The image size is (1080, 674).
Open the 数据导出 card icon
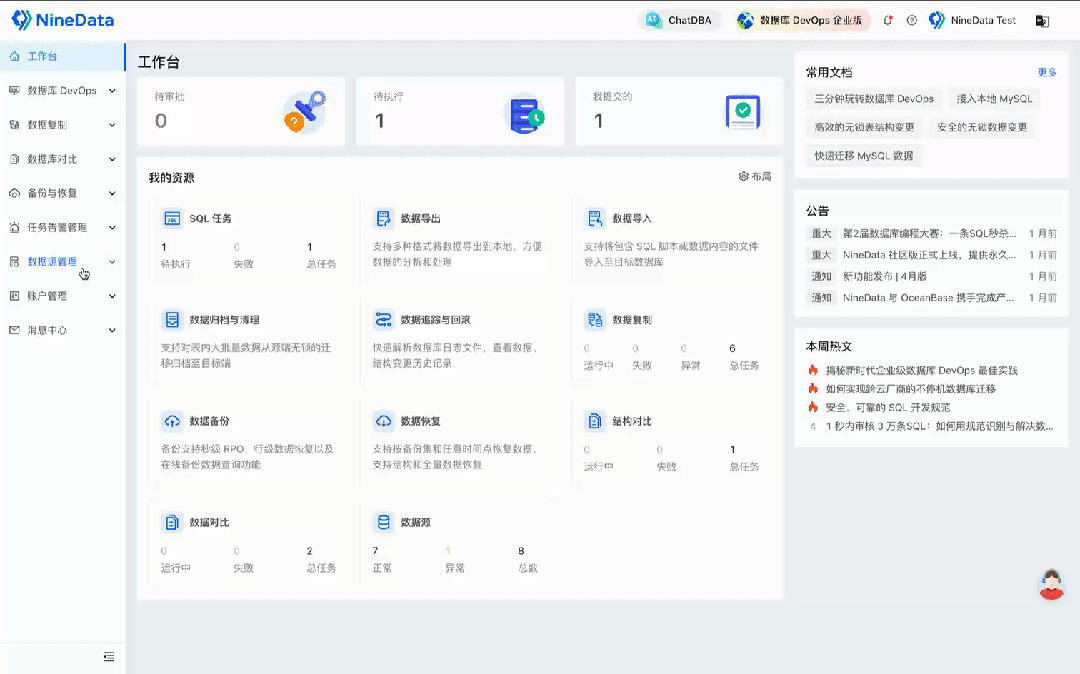384,218
